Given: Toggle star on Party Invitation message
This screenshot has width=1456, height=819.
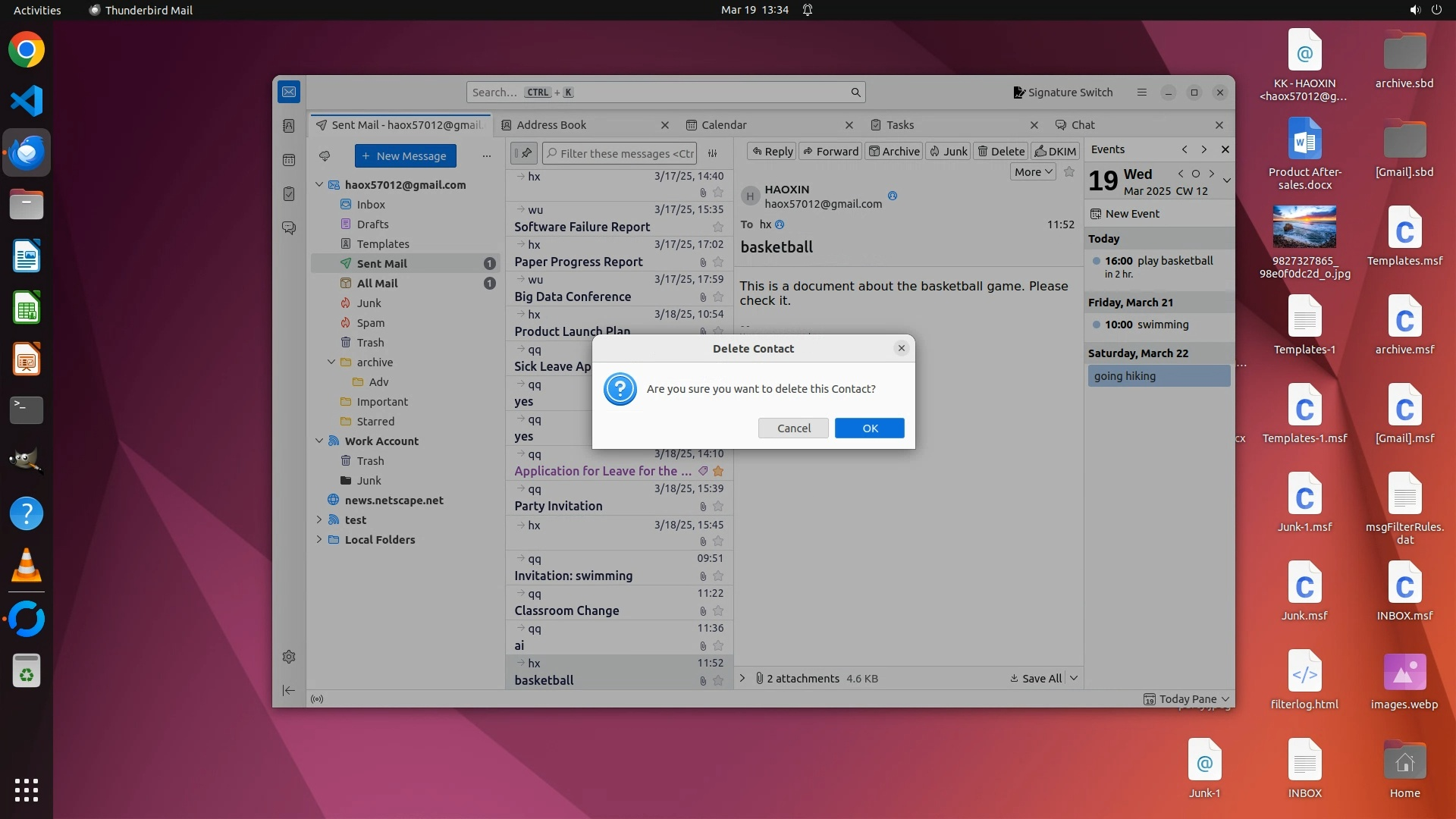Looking at the screenshot, I should click(x=718, y=507).
